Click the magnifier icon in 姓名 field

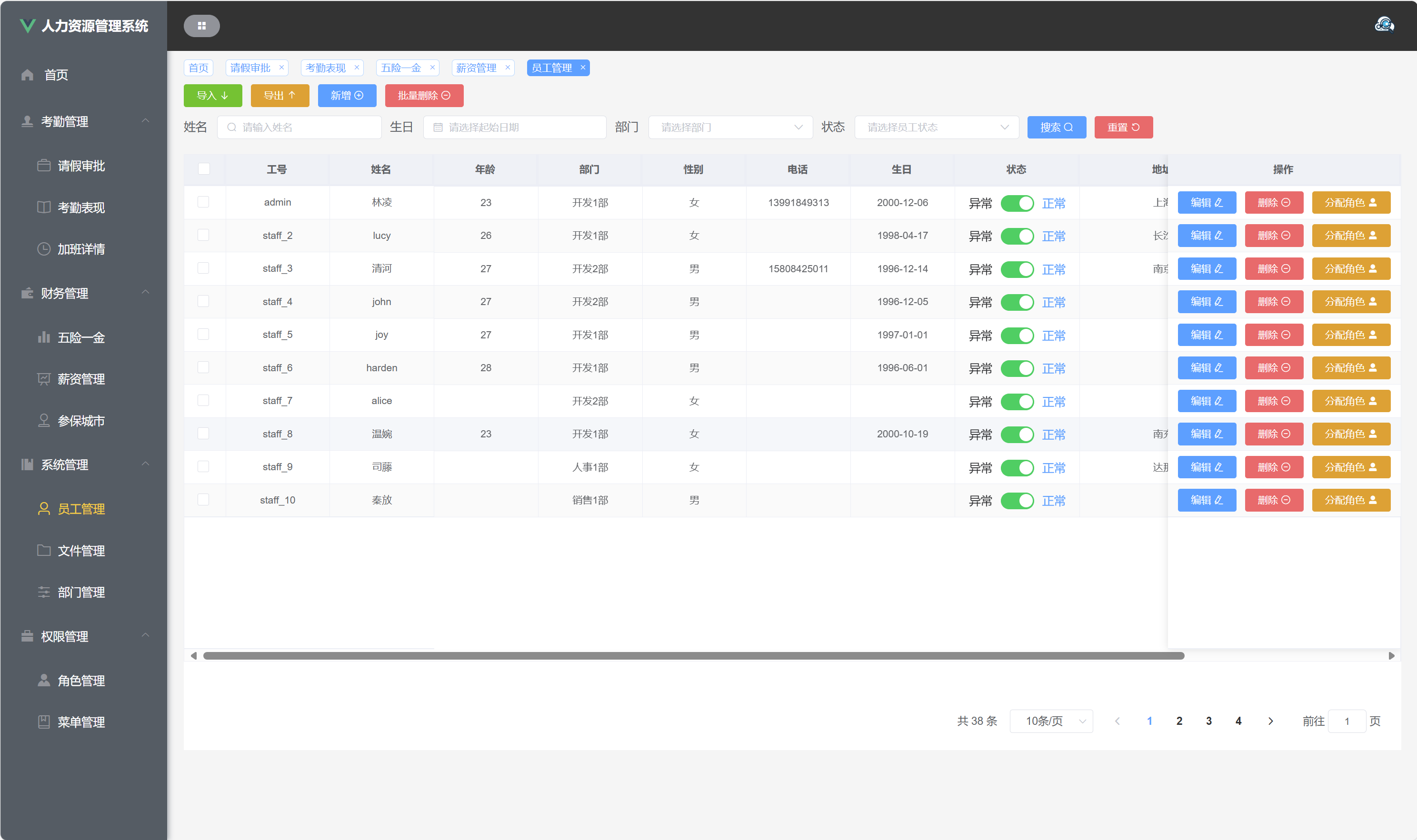[231, 128]
